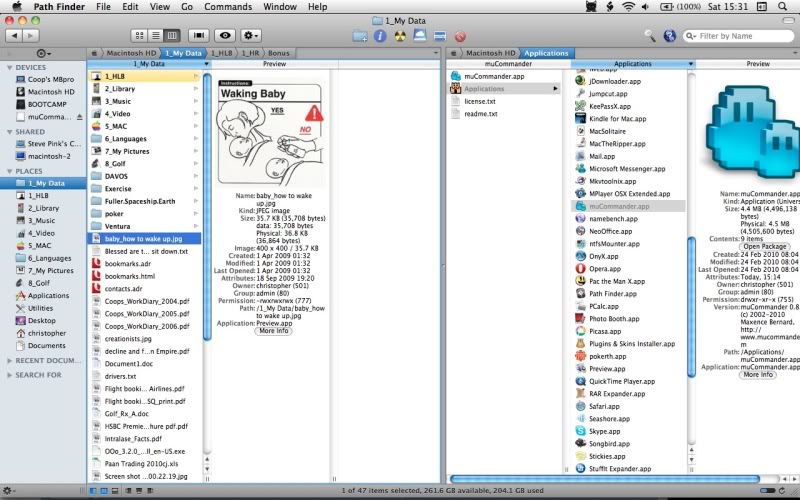
Task: Open the 6_Languages folder in 1_My Data column
Action: [144, 139]
